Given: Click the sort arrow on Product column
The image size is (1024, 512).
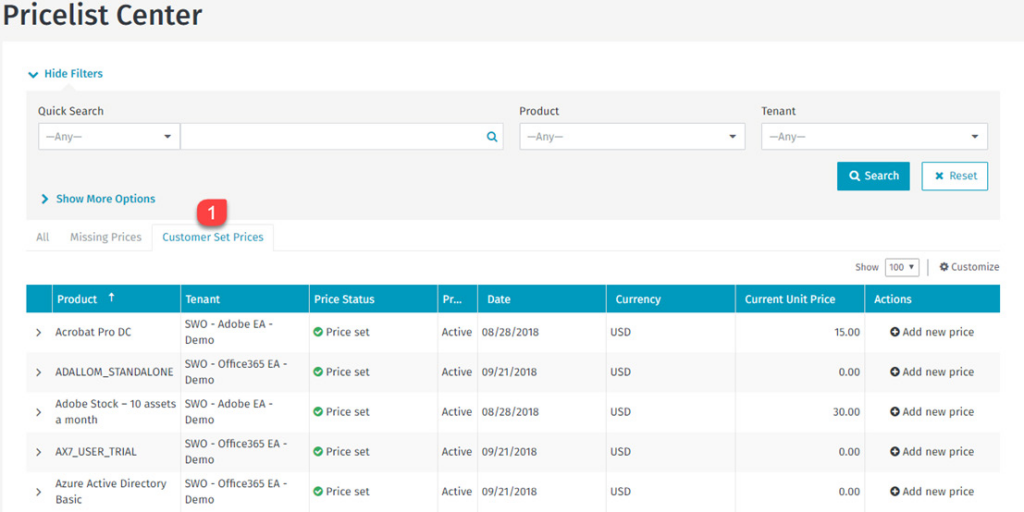Looking at the screenshot, I should click(111, 298).
